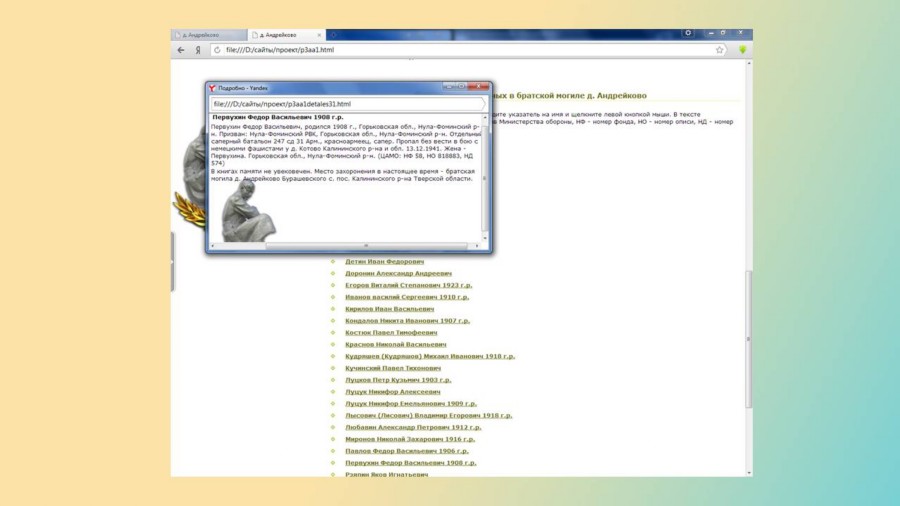Switch to the first 'д. Андрейково' tab
The image size is (900, 506).
coord(207,35)
